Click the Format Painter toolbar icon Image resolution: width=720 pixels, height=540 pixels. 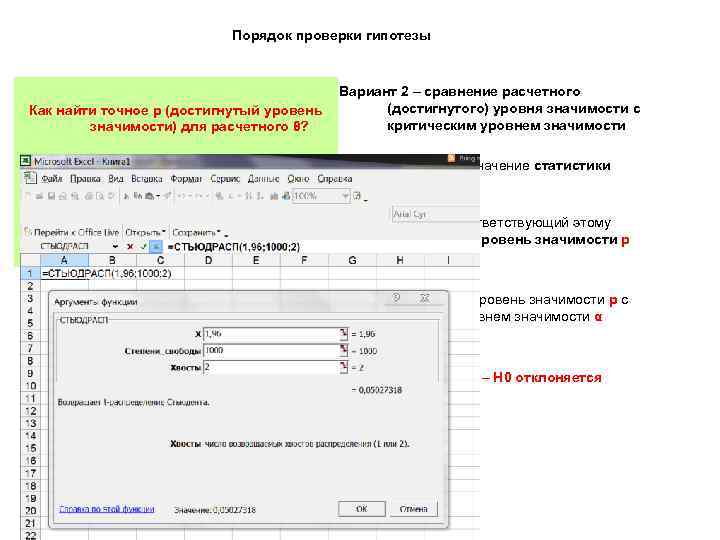tap(167, 196)
